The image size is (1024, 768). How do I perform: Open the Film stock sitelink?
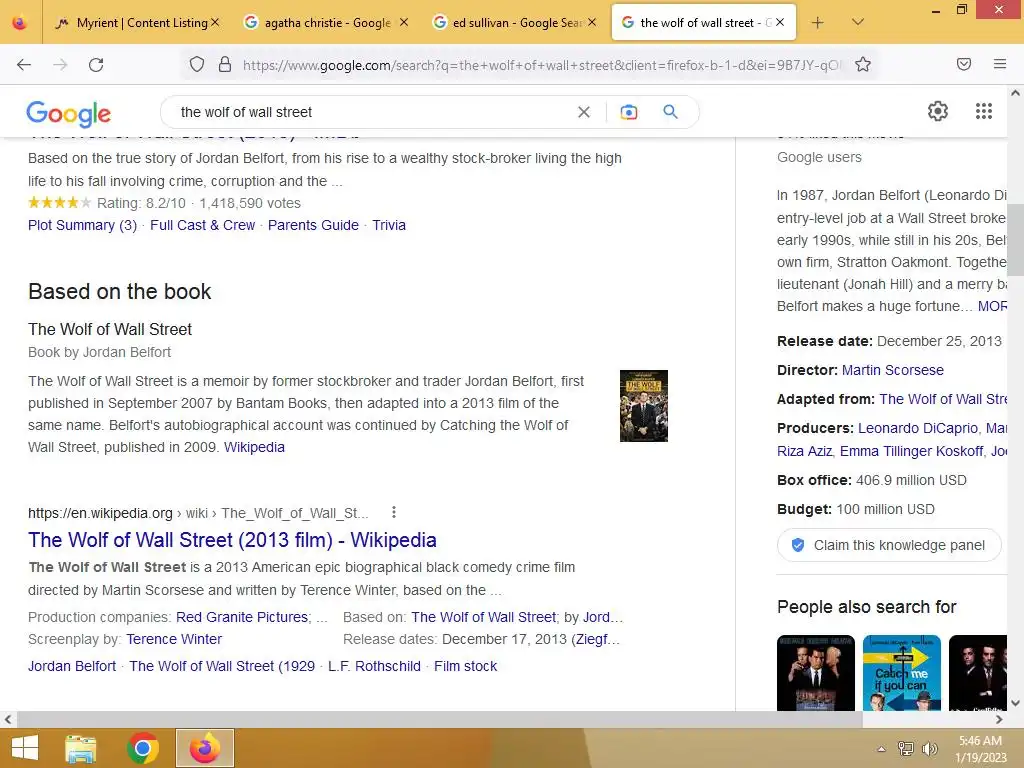[466, 666]
